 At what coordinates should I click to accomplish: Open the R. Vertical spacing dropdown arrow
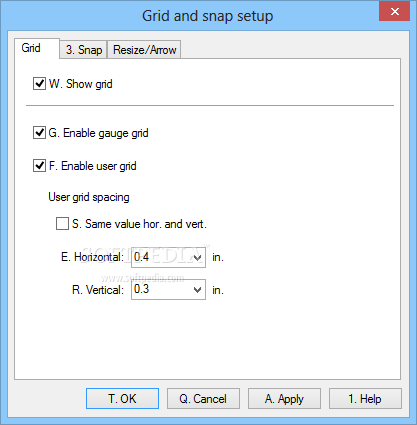click(197, 290)
